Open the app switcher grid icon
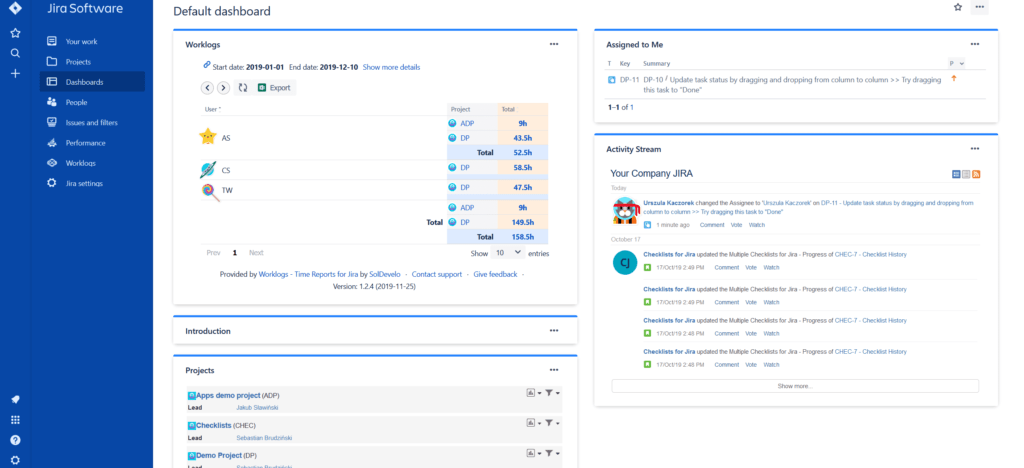Screen dimensions: 1024x468 (x=15, y=420)
